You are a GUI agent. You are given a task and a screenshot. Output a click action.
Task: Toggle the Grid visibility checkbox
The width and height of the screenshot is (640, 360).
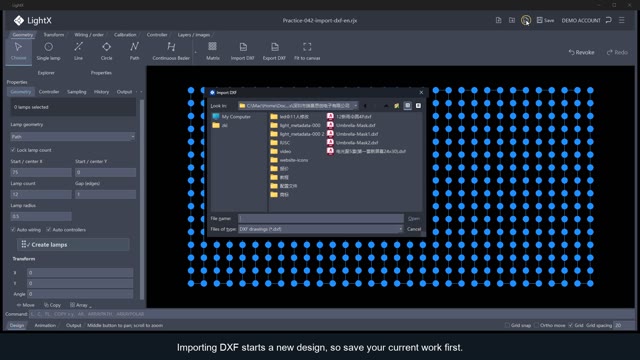pos(571,325)
